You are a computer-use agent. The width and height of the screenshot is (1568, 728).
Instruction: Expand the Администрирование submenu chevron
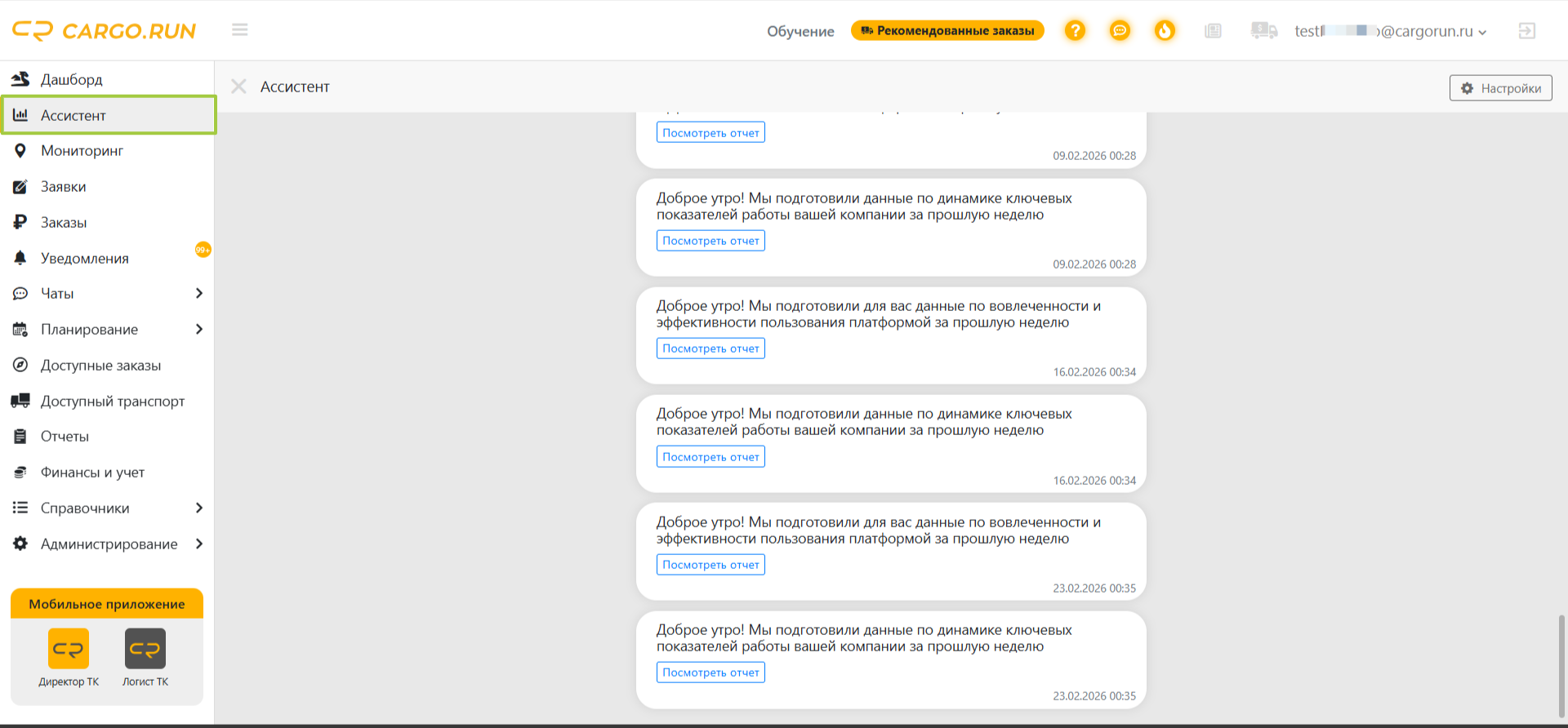[x=198, y=544]
